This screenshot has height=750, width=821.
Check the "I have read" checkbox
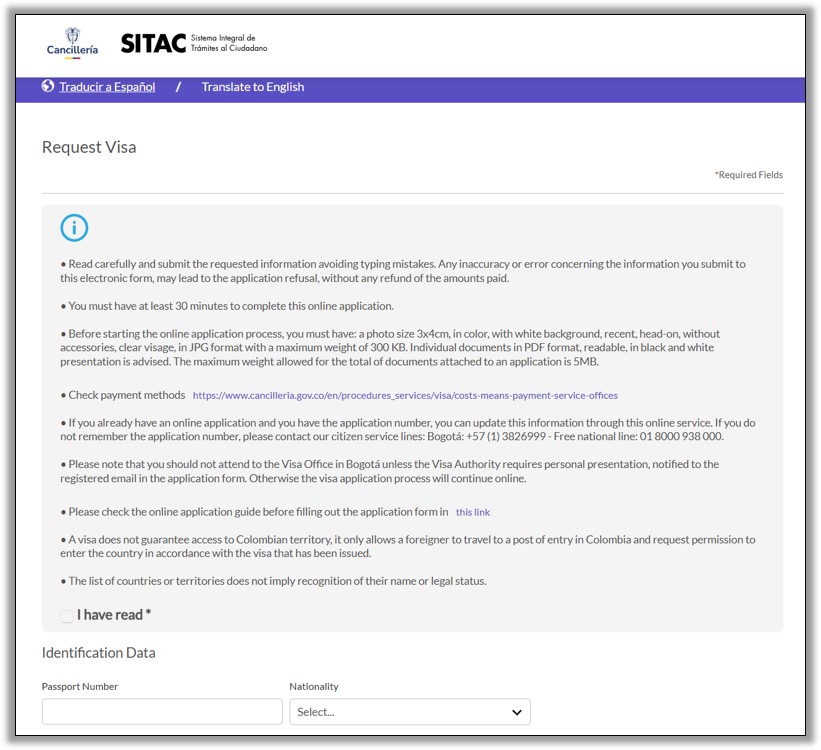[x=67, y=616]
